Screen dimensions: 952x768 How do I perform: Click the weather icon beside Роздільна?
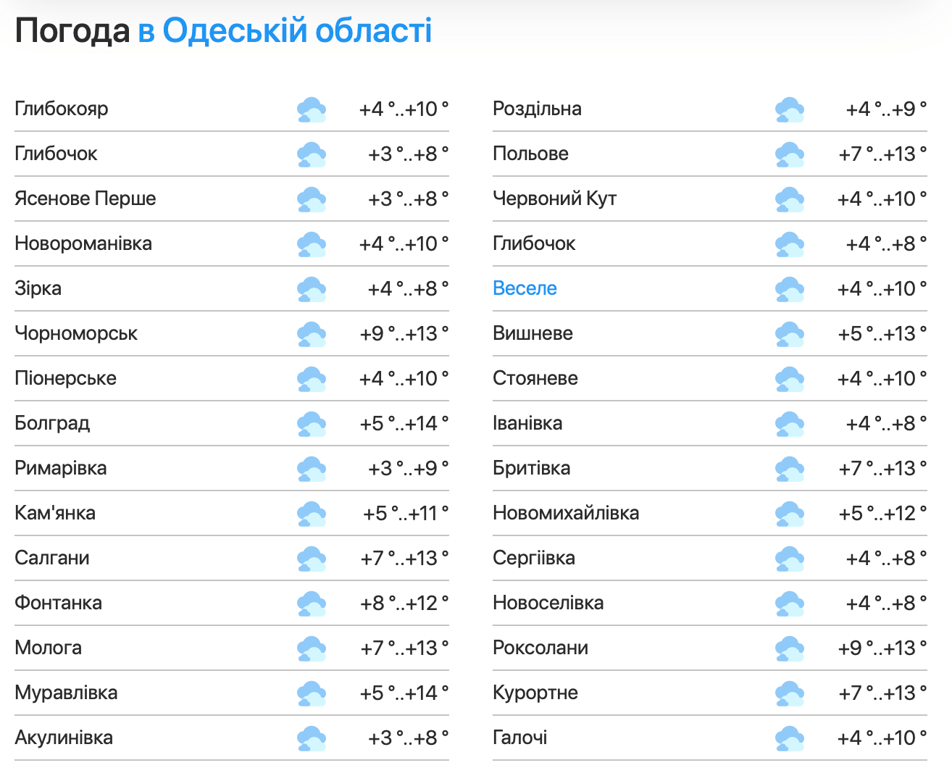789,109
